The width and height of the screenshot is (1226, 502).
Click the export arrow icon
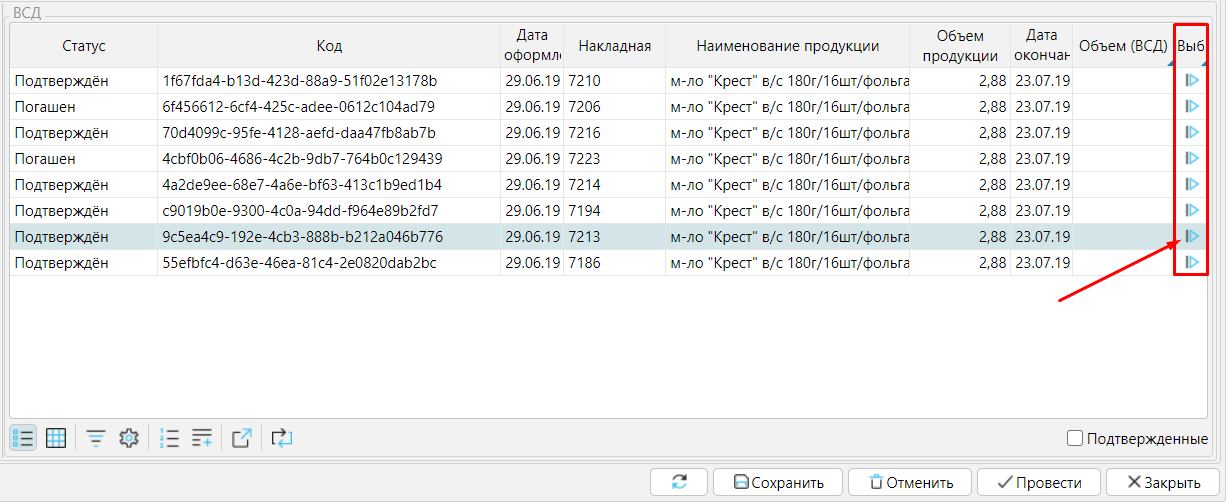click(241, 438)
